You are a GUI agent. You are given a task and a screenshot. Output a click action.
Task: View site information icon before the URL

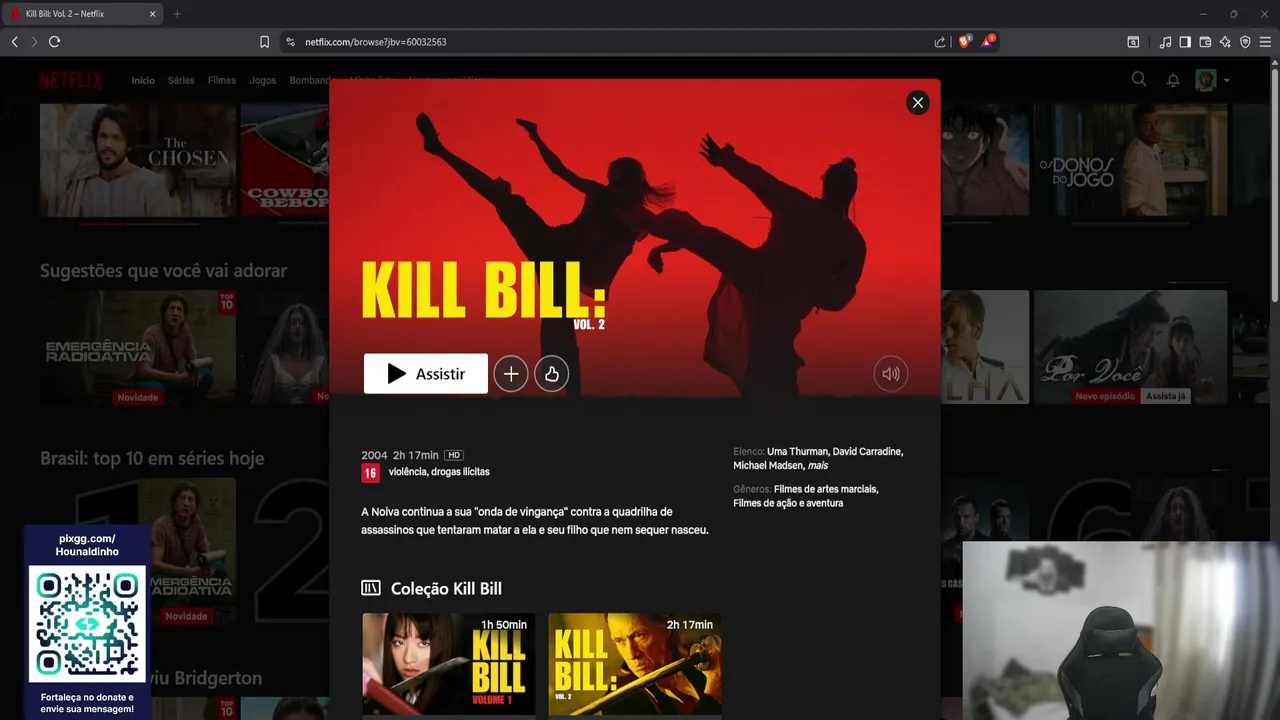click(x=291, y=42)
